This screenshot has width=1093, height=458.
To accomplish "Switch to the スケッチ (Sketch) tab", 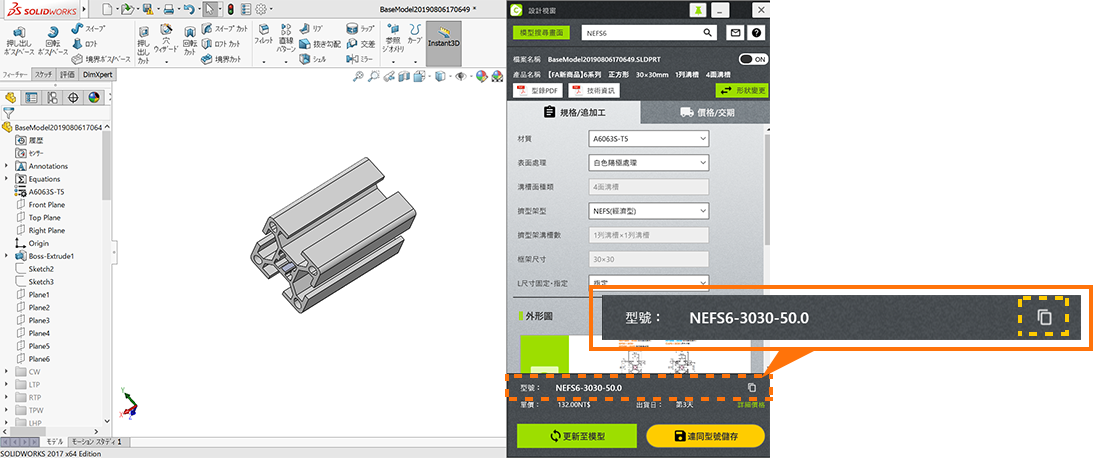I will coord(44,74).
